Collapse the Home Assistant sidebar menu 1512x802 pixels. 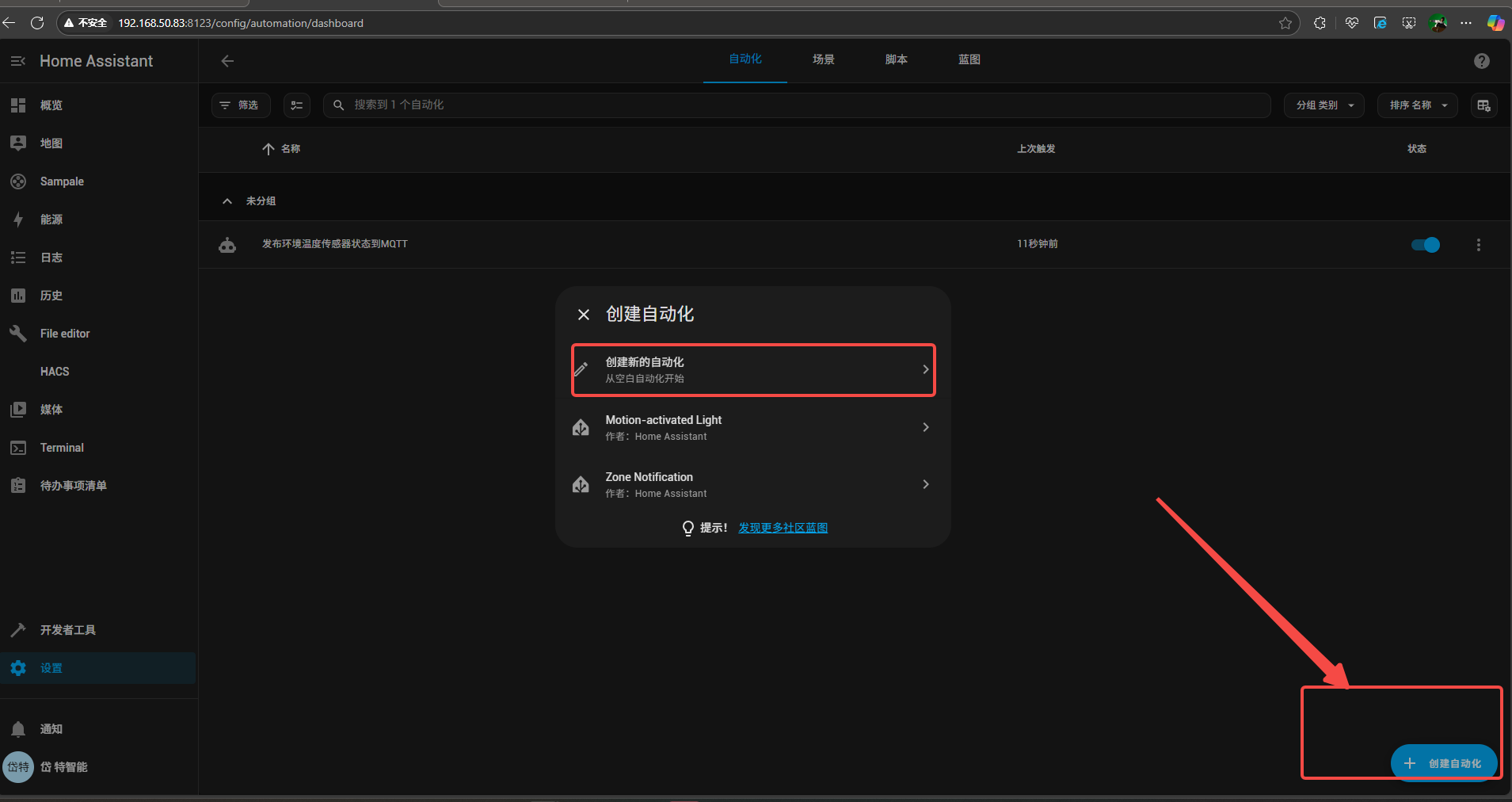(x=18, y=61)
